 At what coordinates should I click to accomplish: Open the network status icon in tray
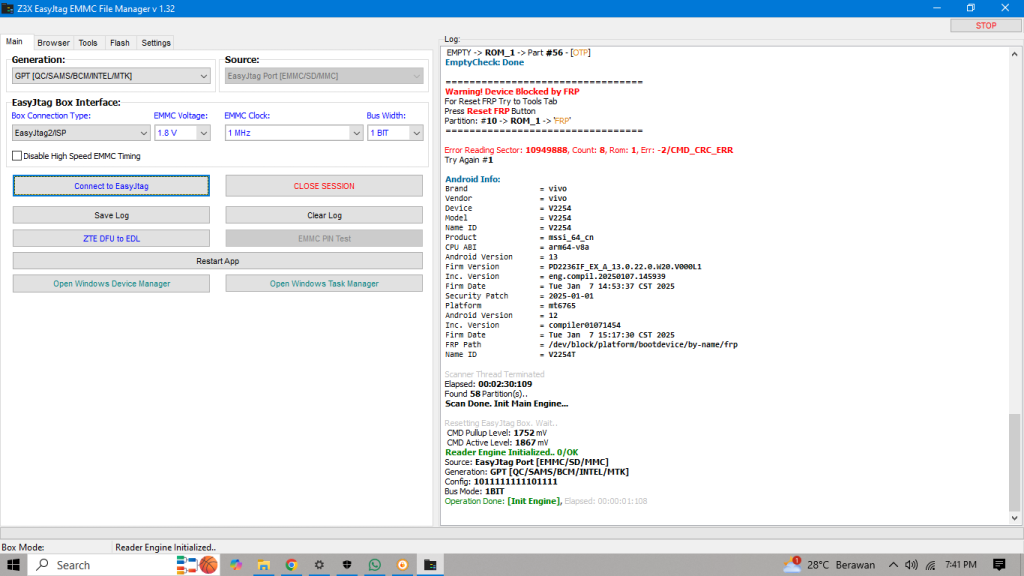point(931,565)
